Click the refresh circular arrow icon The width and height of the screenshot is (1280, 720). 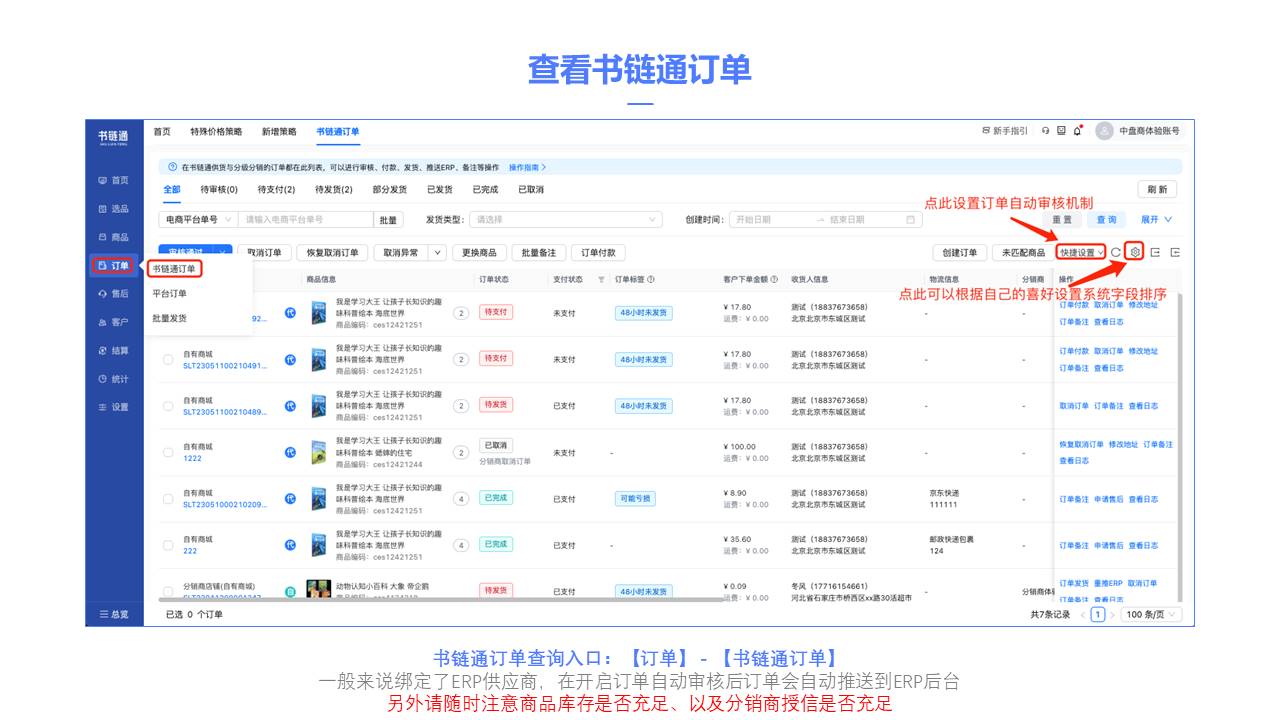tap(1116, 252)
